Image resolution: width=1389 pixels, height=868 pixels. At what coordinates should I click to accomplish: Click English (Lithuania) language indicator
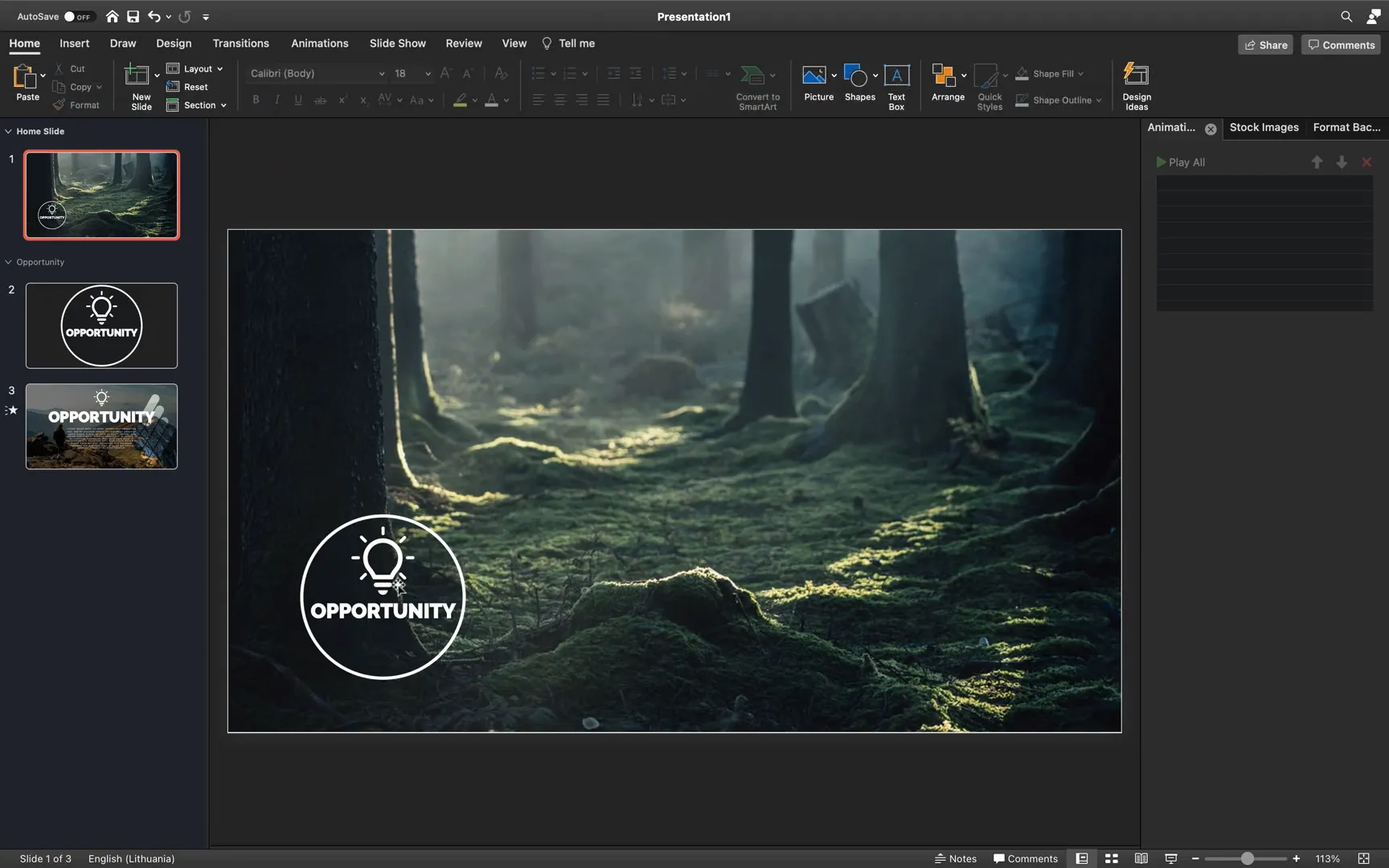pos(131,858)
